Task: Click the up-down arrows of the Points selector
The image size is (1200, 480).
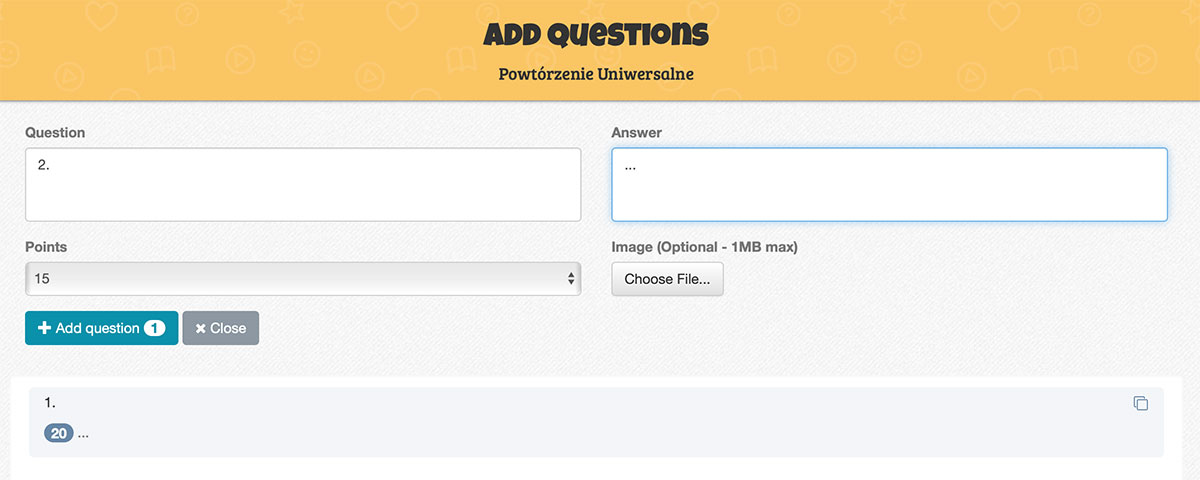Action: click(x=571, y=279)
